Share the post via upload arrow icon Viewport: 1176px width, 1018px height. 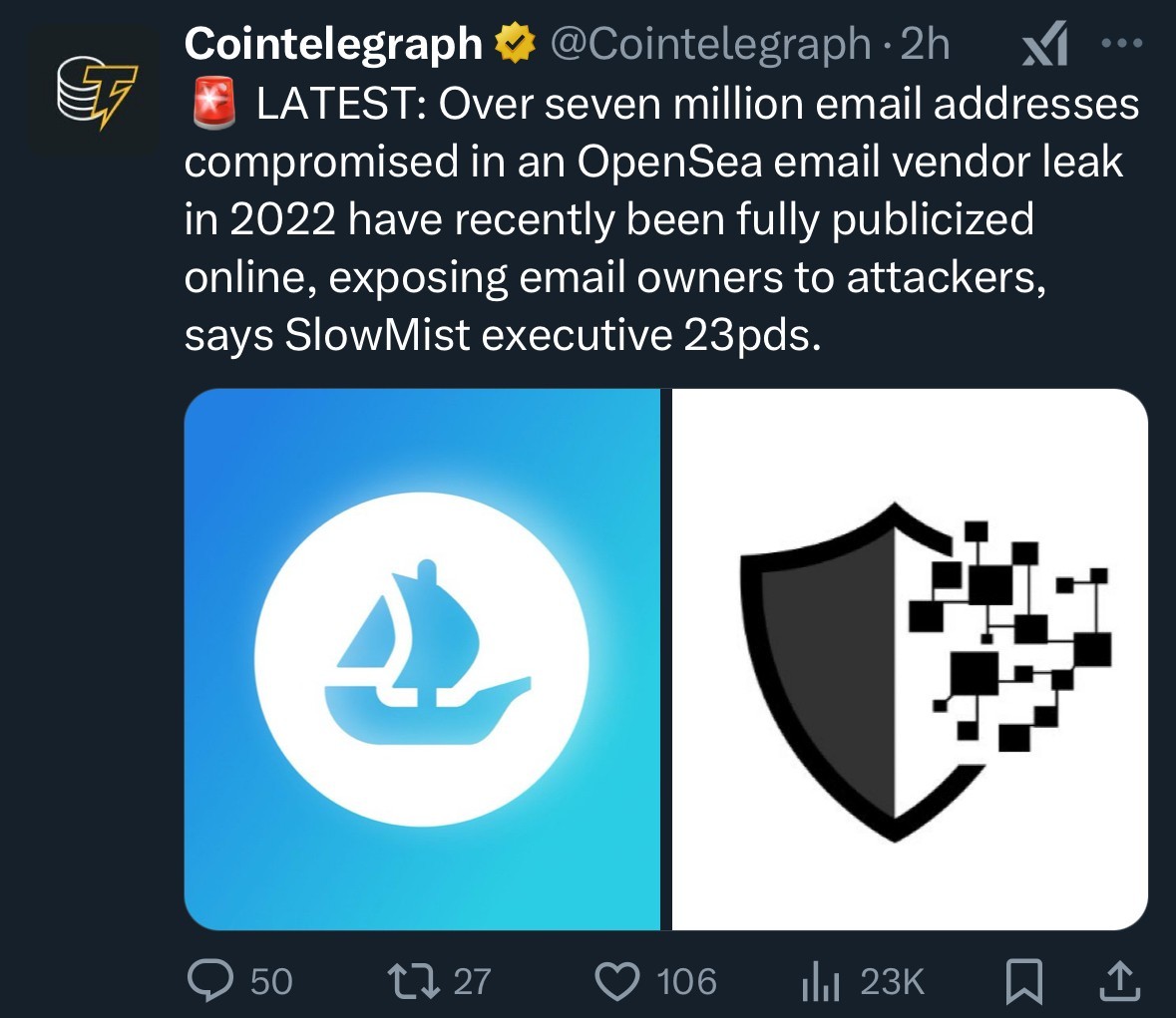(1118, 980)
